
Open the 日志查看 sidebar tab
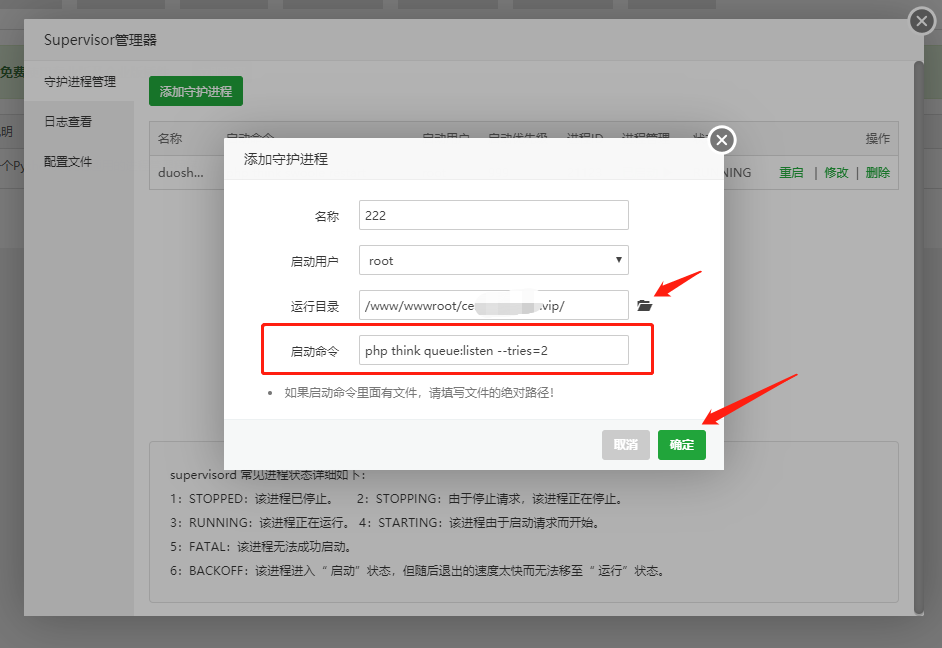point(68,121)
